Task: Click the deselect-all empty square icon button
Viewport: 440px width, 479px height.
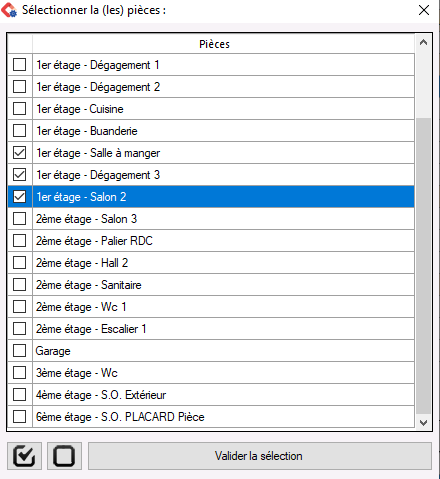Action: [64, 456]
